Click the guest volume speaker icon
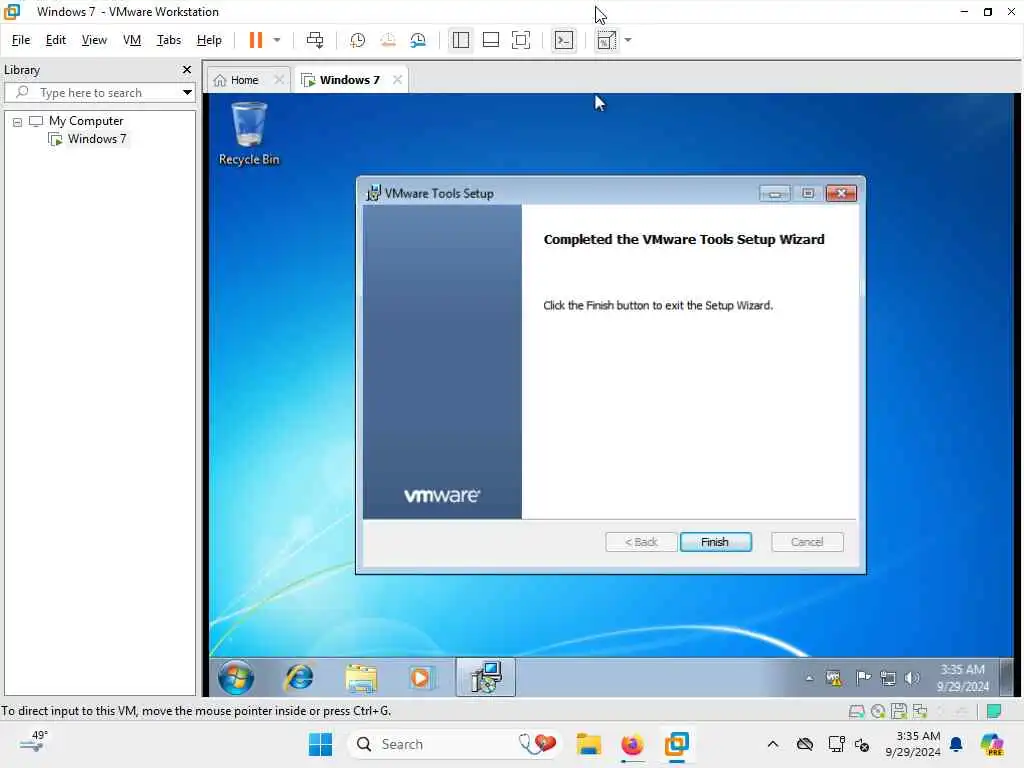The height and width of the screenshot is (768, 1024). point(911,678)
